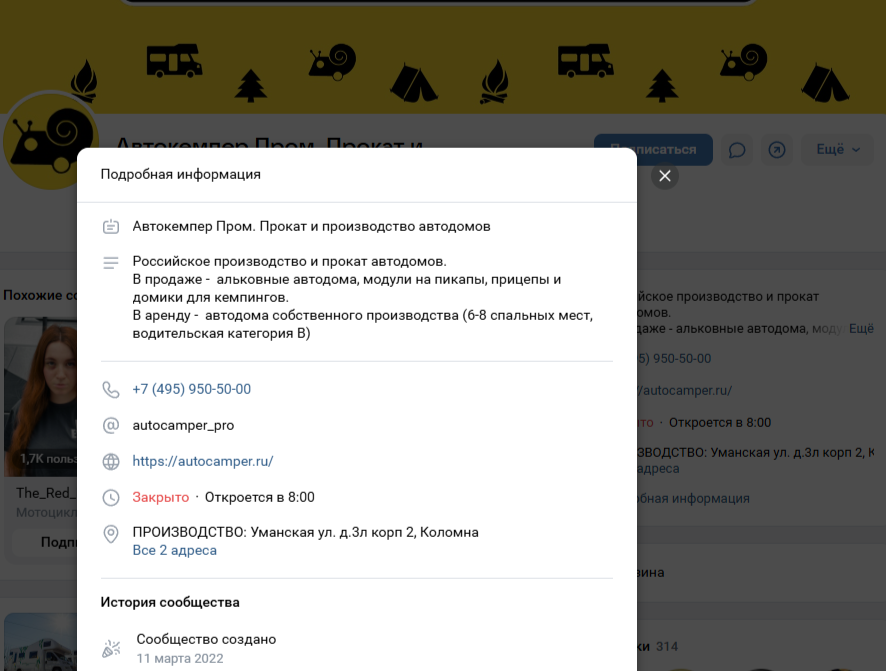This screenshot has width=886, height=671.
Task: Click the clock icon for working hours
Action: coord(111,497)
